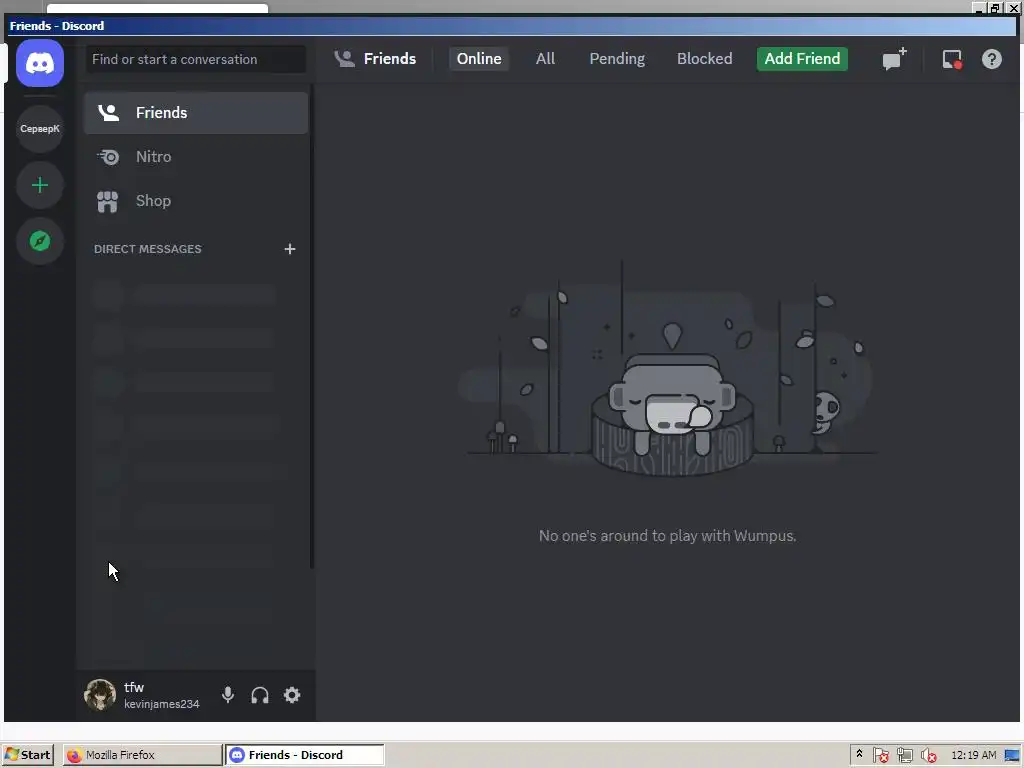Deafen audio with the headphones icon
This screenshot has width=1024, height=768.
tap(260, 695)
